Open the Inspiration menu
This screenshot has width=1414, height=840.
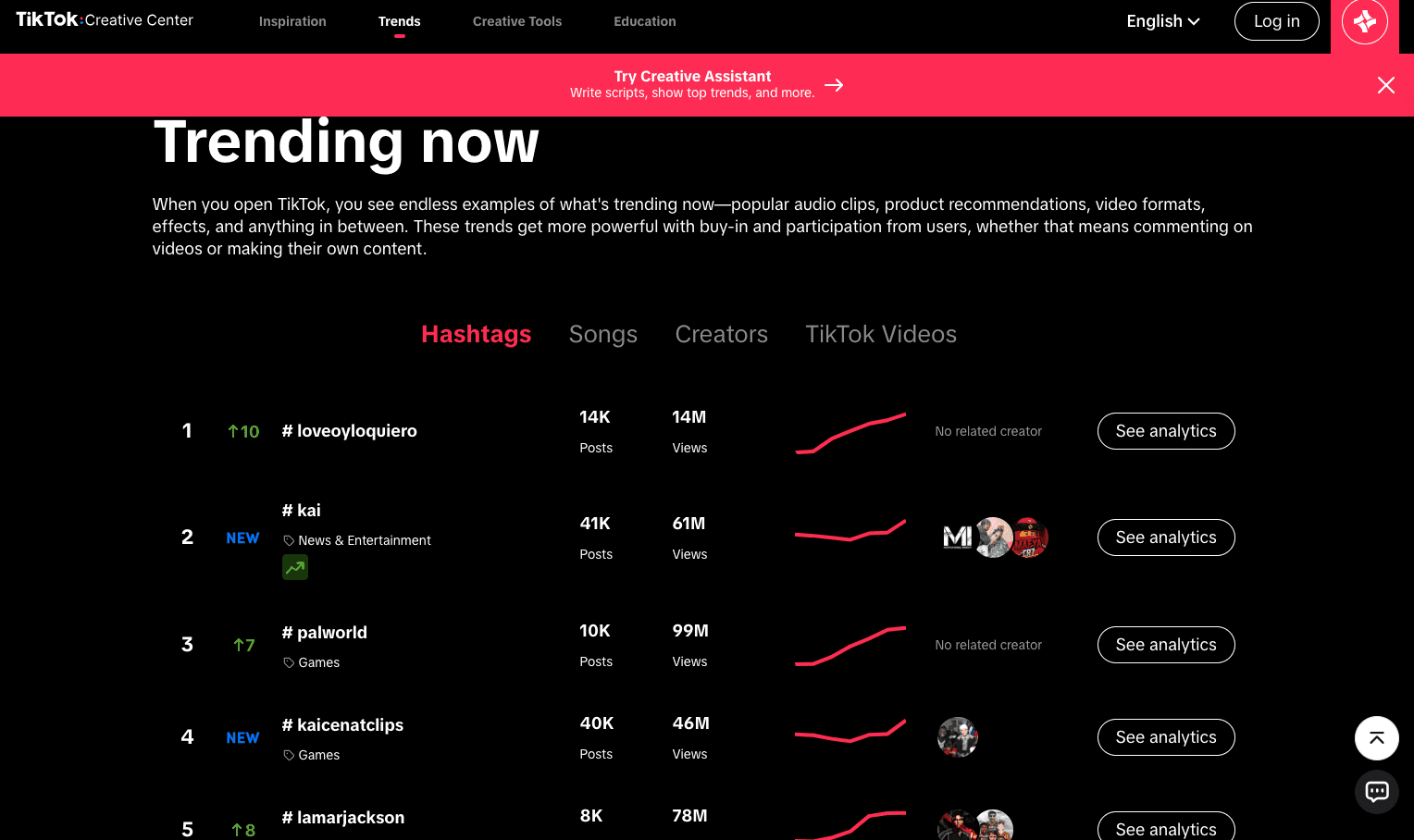click(292, 21)
